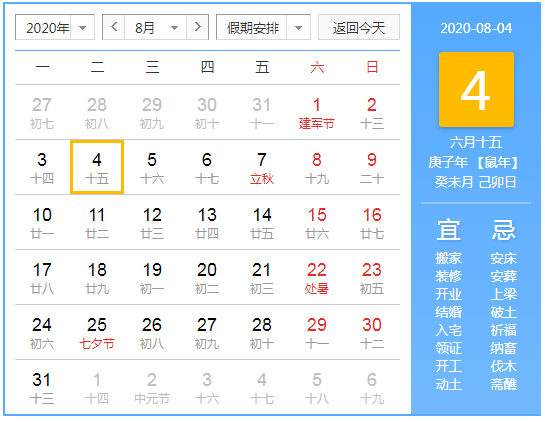Choose August 31 date cell
545x422 pixels.
pyautogui.click(x=42, y=387)
